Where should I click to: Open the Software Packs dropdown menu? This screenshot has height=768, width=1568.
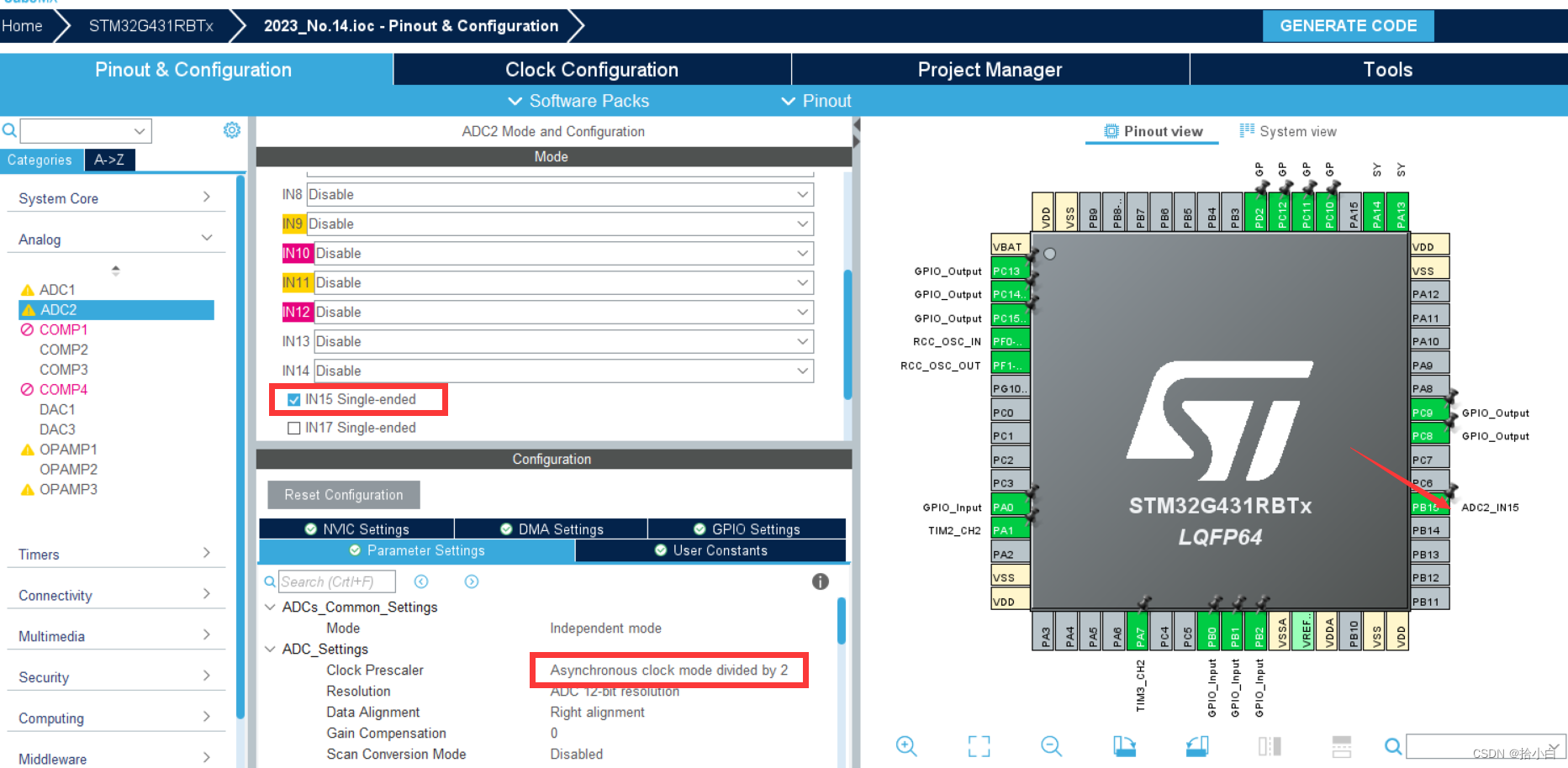[x=578, y=101]
